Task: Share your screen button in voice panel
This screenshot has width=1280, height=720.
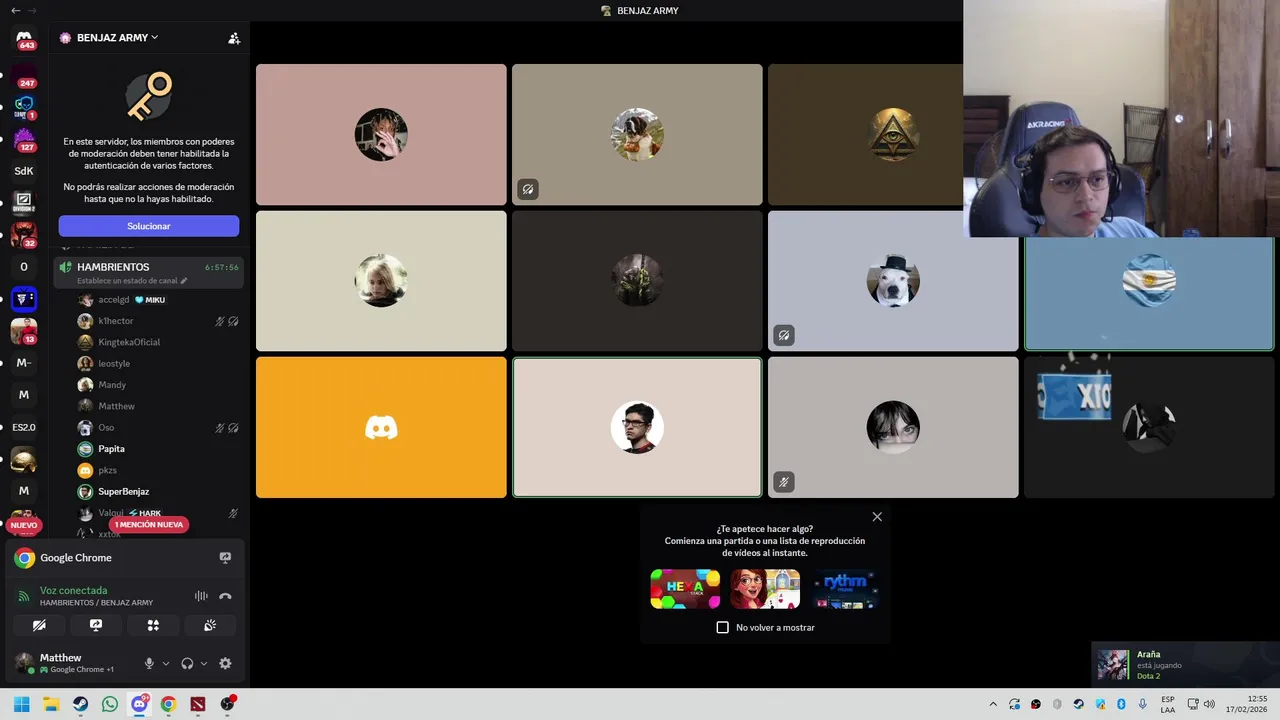Action: [x=96, y=625]
